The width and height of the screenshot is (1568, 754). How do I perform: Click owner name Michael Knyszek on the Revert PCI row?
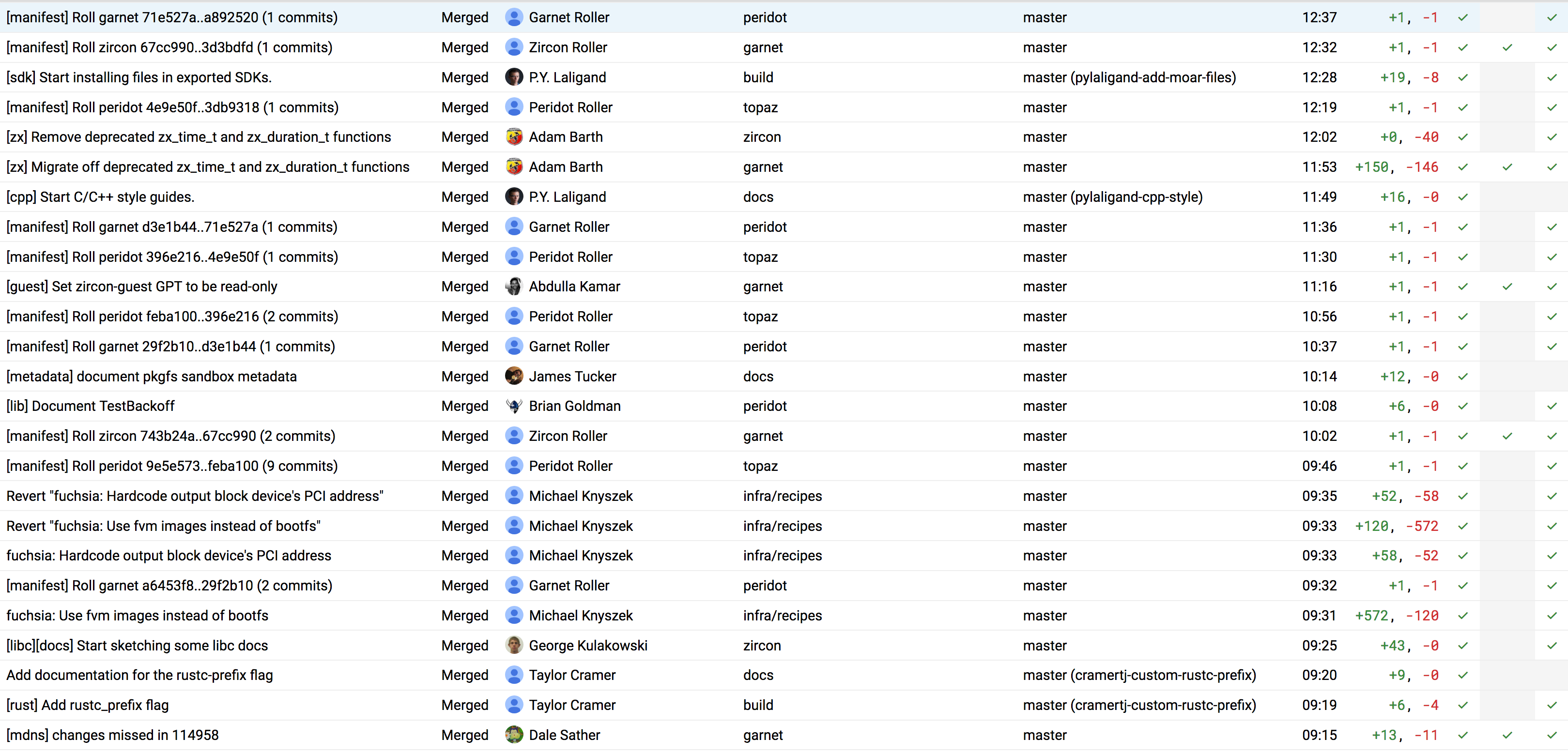[580, 496]
